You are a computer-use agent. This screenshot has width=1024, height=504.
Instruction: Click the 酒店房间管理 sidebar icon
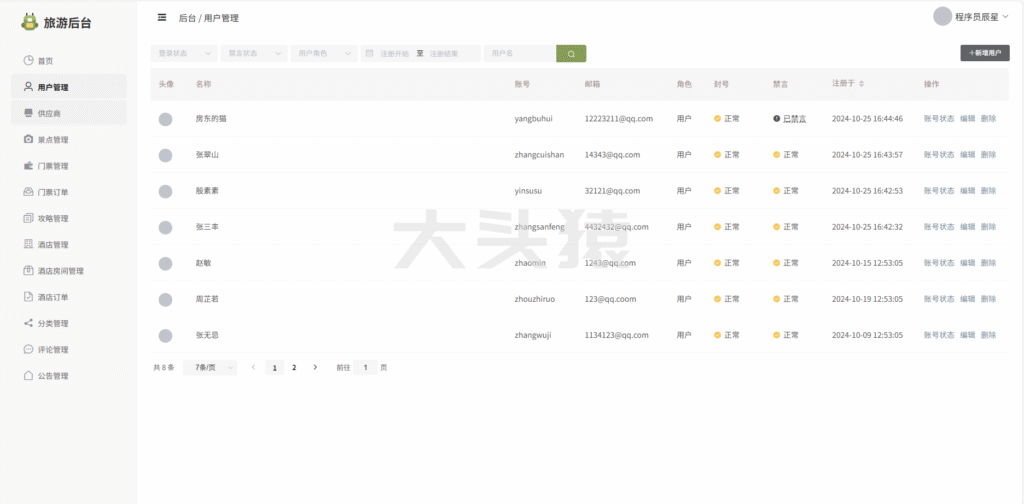(28, 270)
